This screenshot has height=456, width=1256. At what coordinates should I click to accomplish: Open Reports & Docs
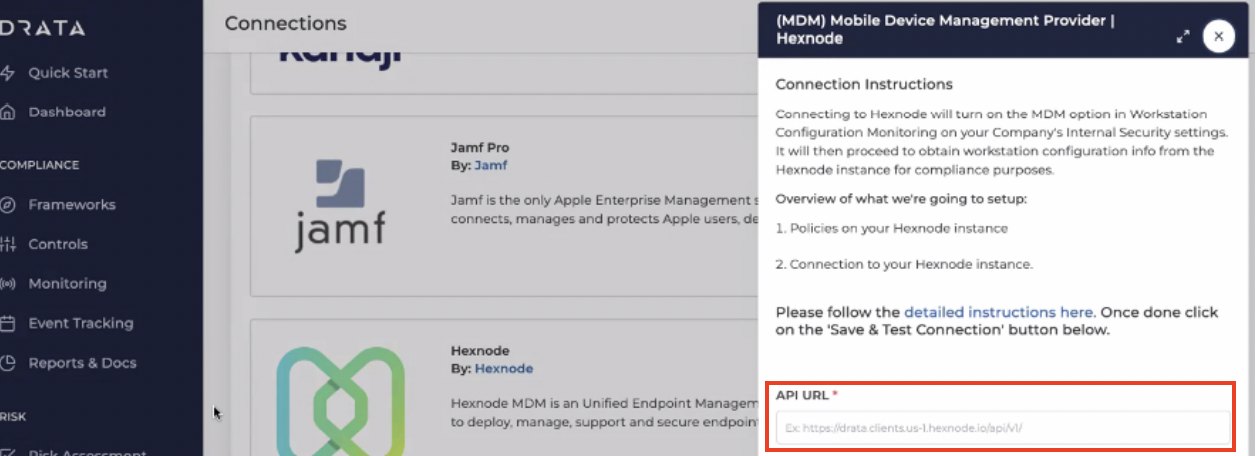pyautogui.click(x=82, y=363)
